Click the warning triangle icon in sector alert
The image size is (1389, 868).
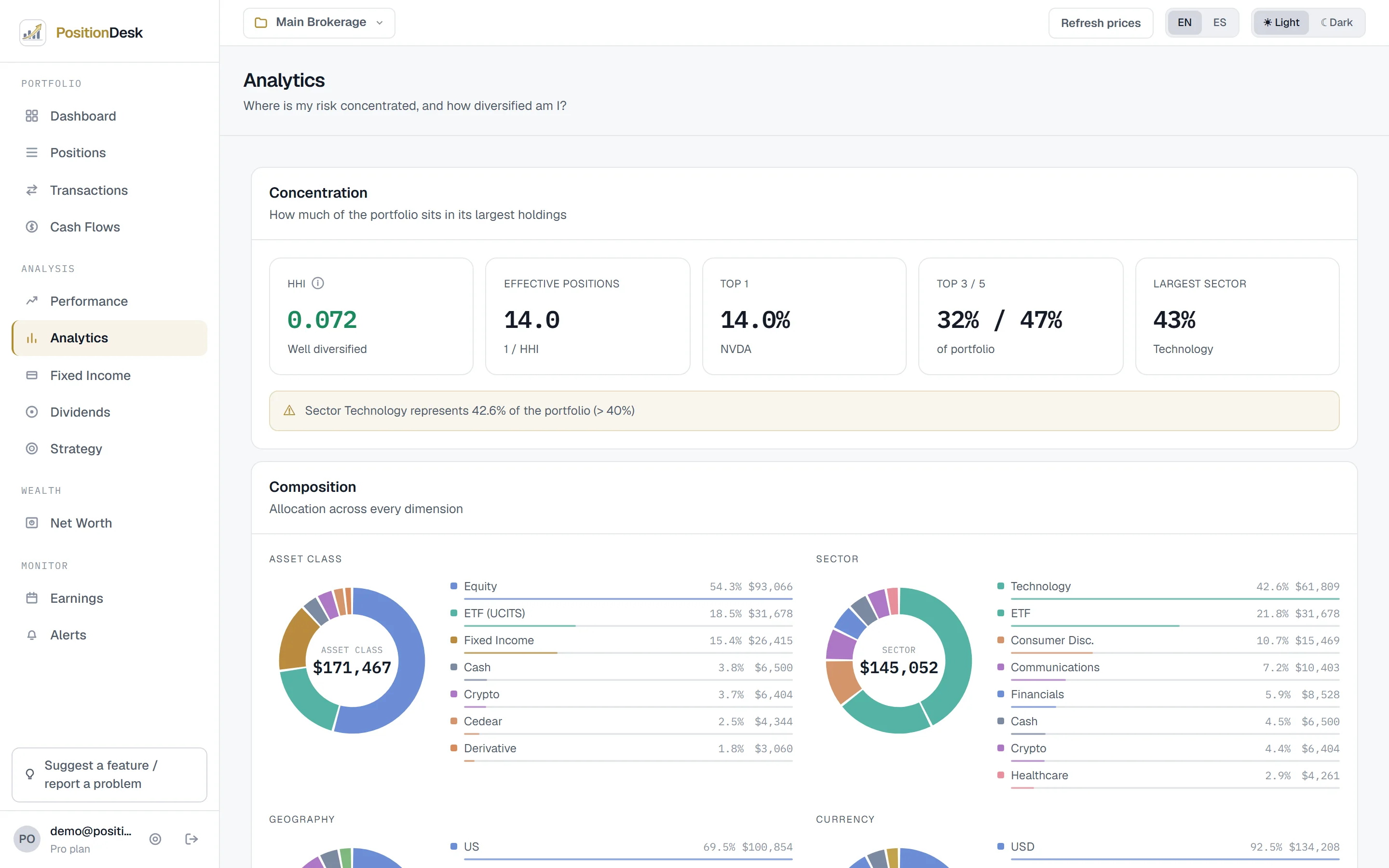pyautogui.click(x=289, y=410)
